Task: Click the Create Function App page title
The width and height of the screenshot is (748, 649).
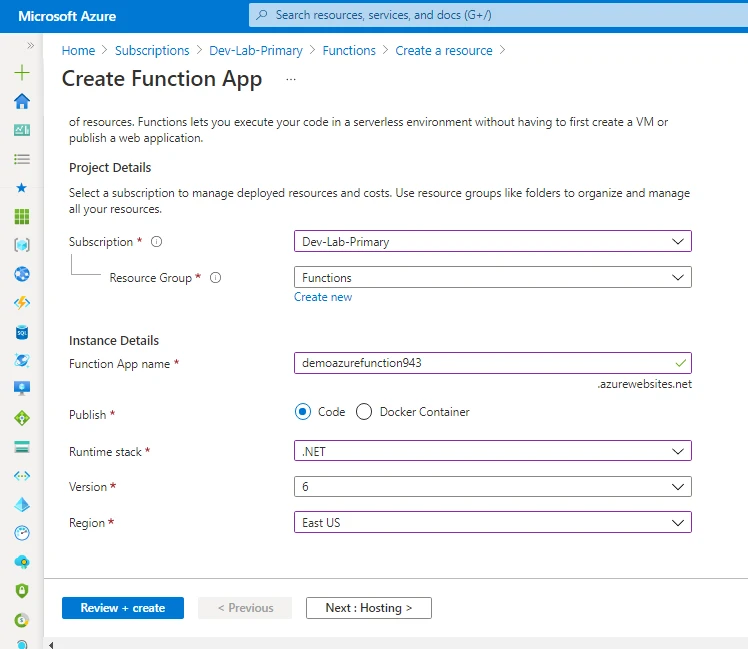Action: pos(162,79)
